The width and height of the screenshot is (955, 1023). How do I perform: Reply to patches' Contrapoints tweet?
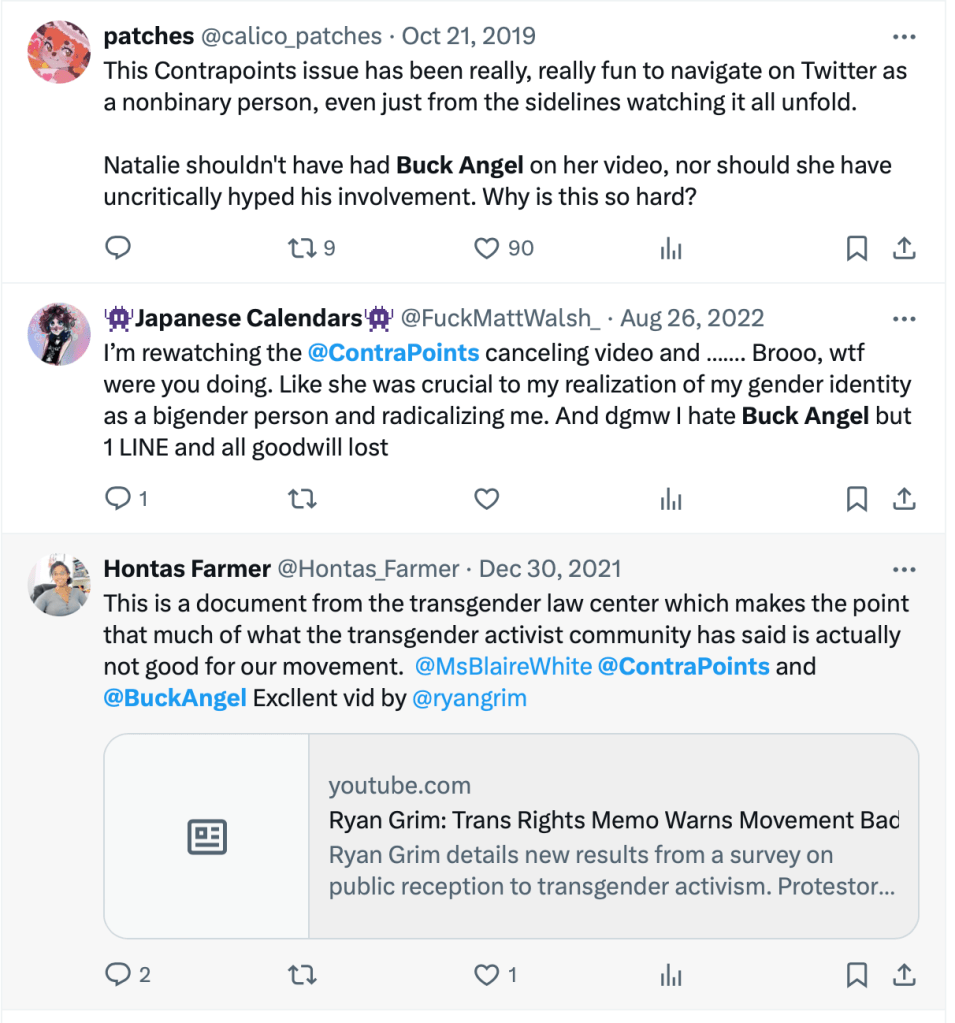pos(118,249)
